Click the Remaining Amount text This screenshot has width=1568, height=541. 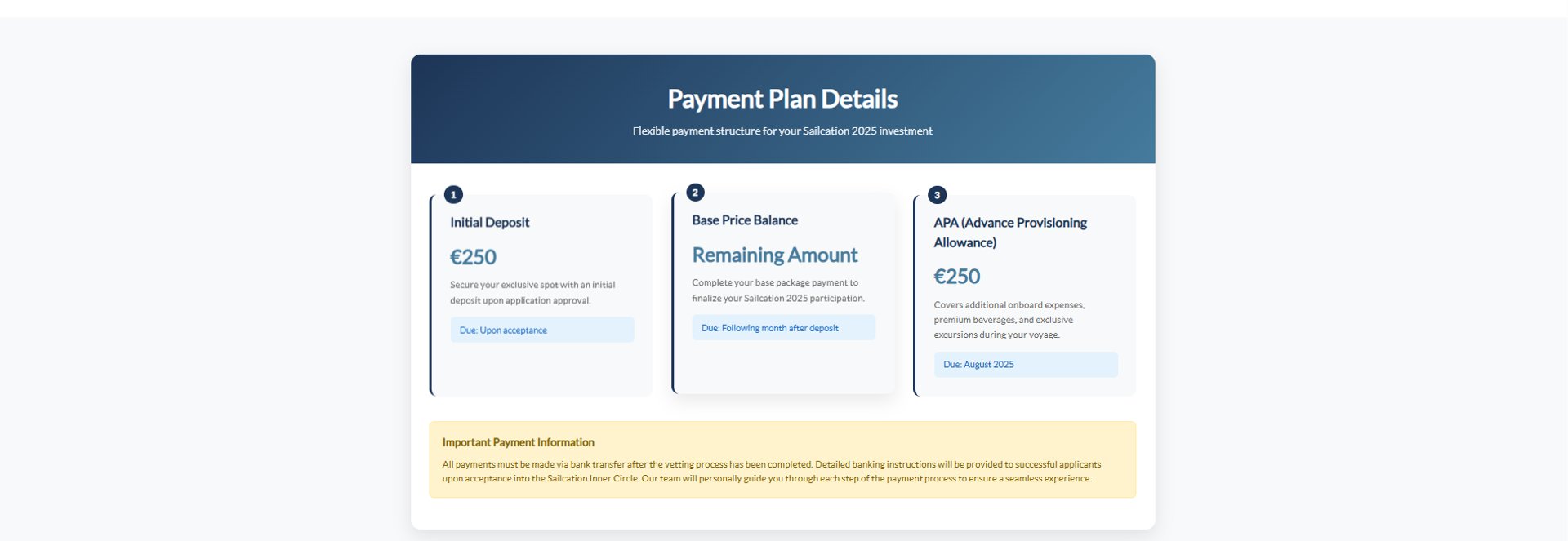(775, 255)
